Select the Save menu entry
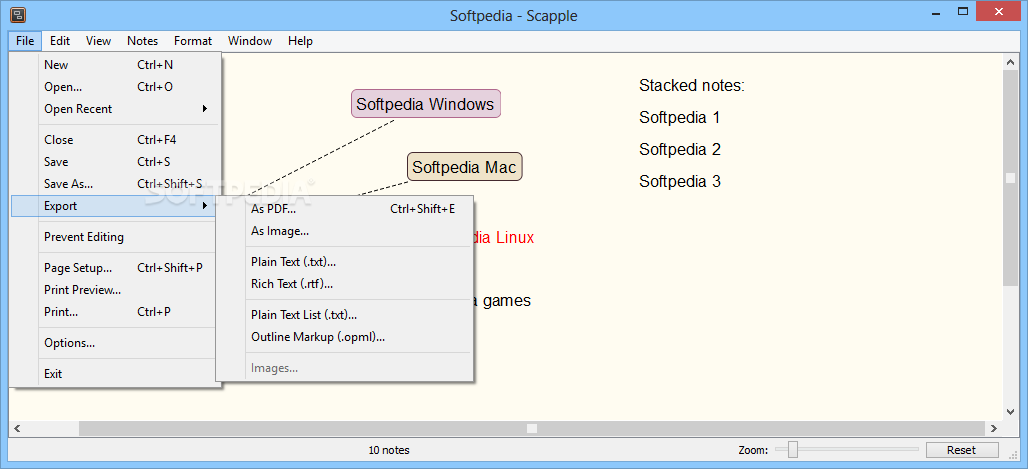The height and width of the screenshot is (469, 1028). (115, 161)
